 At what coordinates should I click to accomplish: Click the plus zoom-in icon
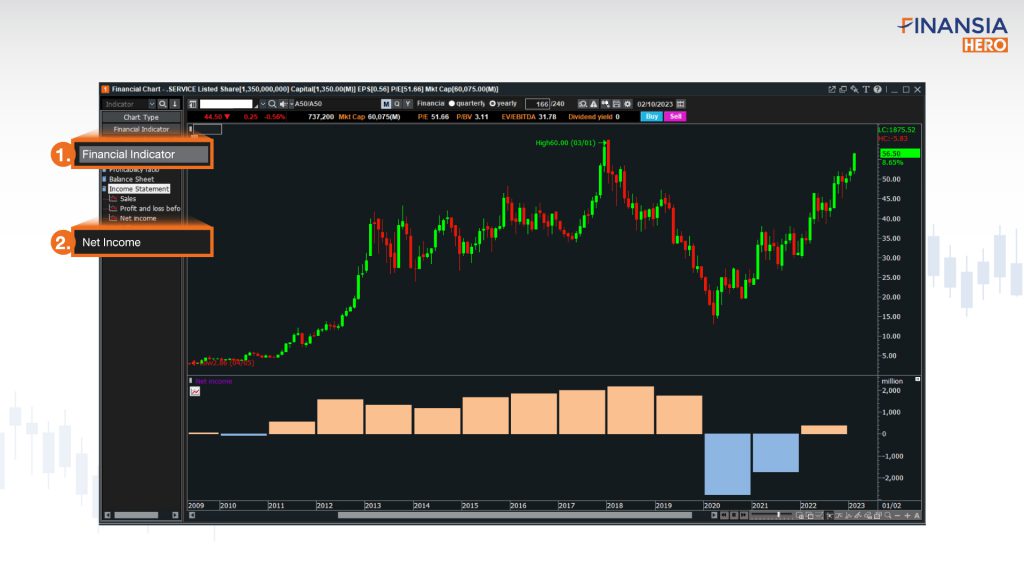click(908, 515)
